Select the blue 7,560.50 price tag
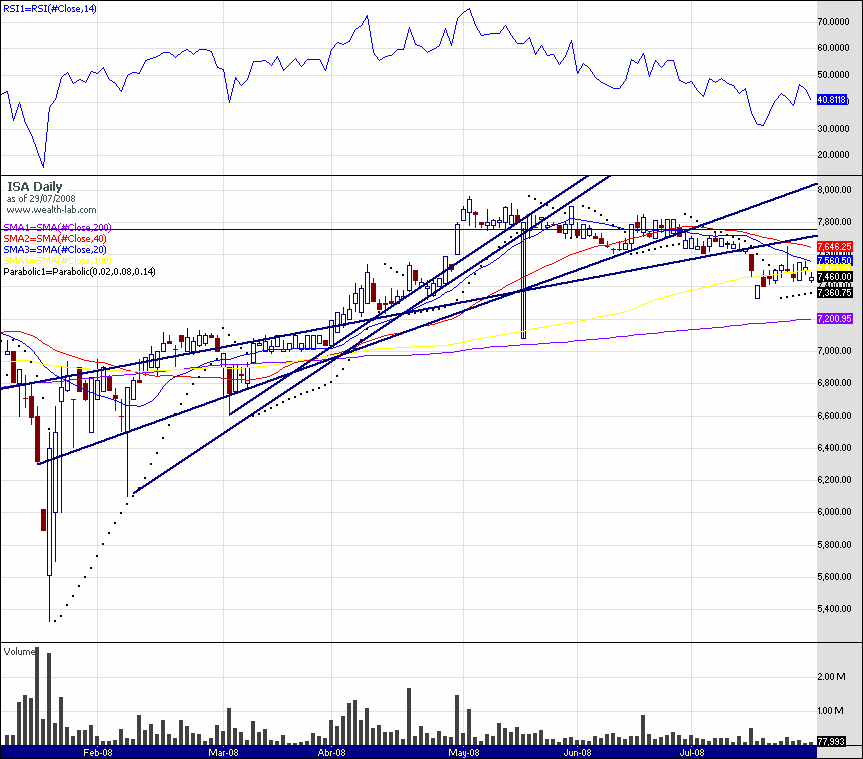This screenshot has width=863, height=759. pyautogui.click(x=835, y=260)
